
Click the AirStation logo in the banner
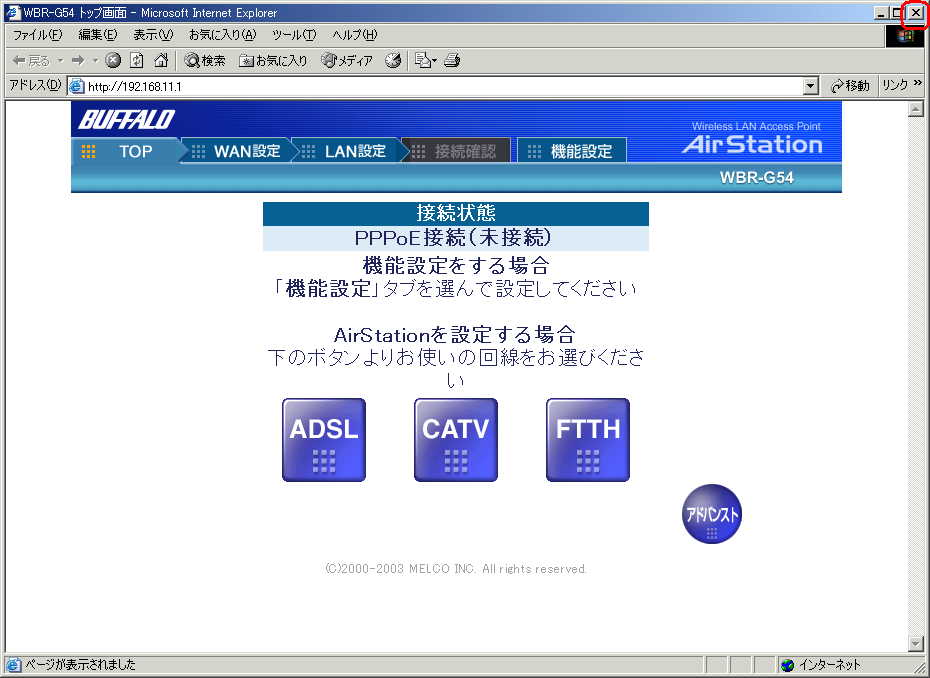point(753,144)
